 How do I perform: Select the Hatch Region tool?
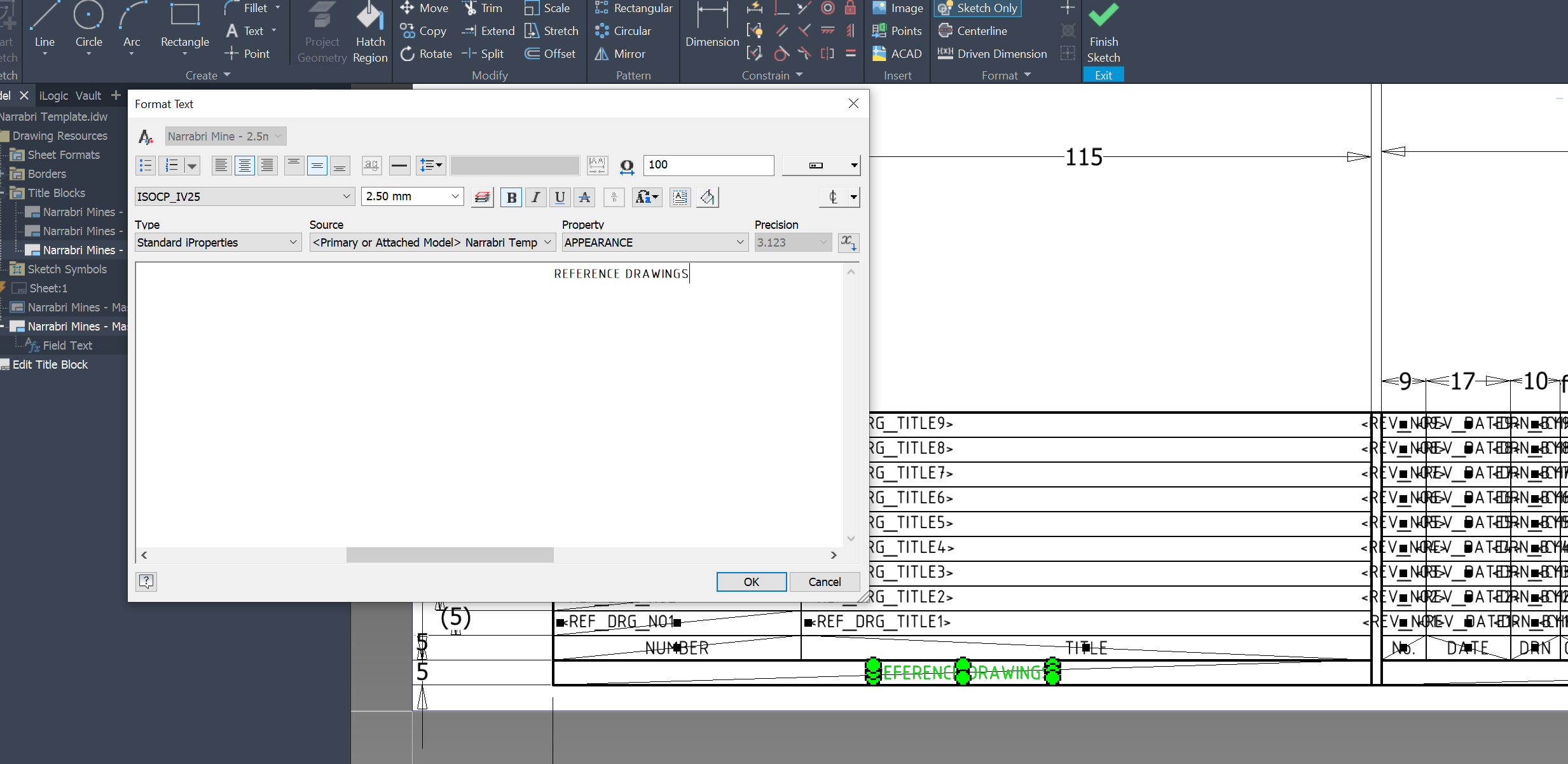(370, 32)
